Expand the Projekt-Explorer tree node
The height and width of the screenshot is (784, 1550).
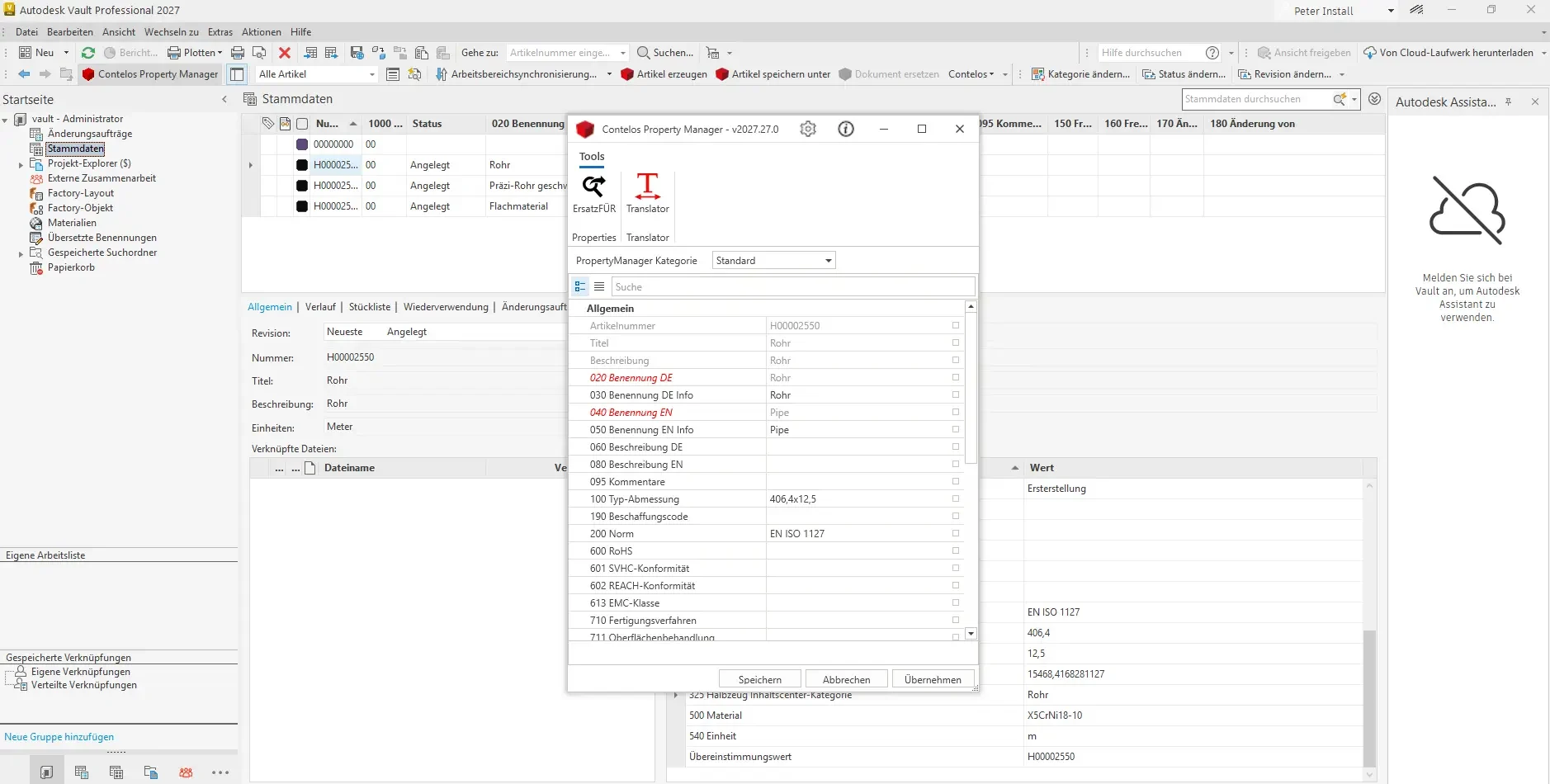click(21, 164)
